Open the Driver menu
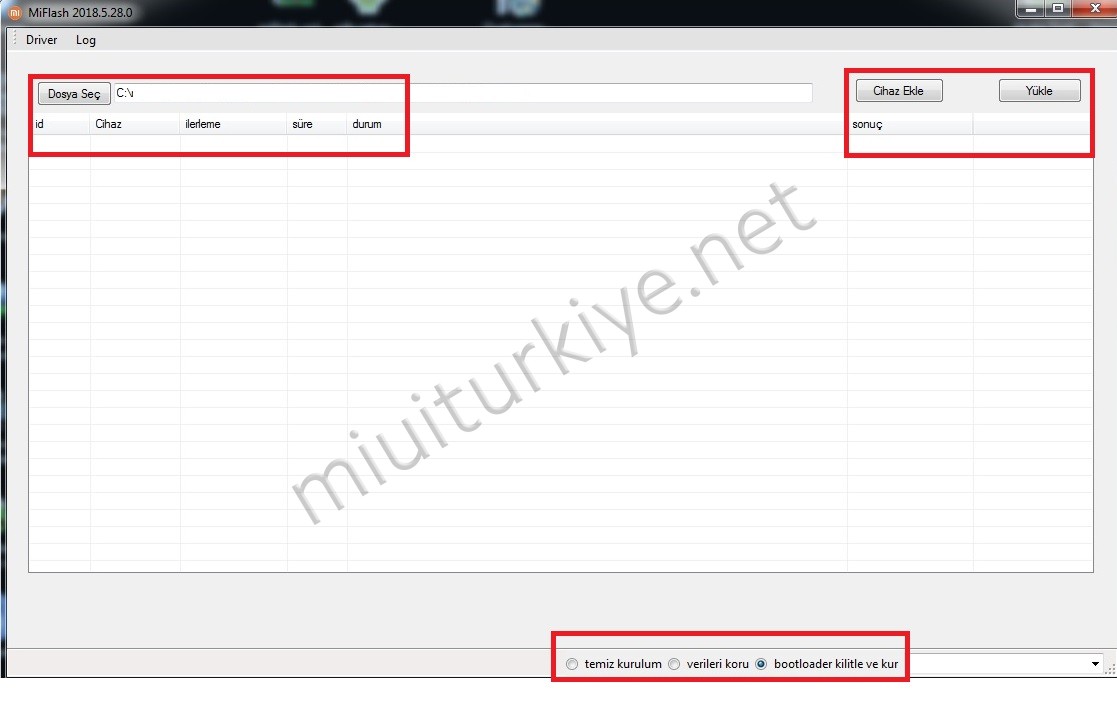This screenshot has height=710, width=1117. pyautogui.click(x=41, y=40)
